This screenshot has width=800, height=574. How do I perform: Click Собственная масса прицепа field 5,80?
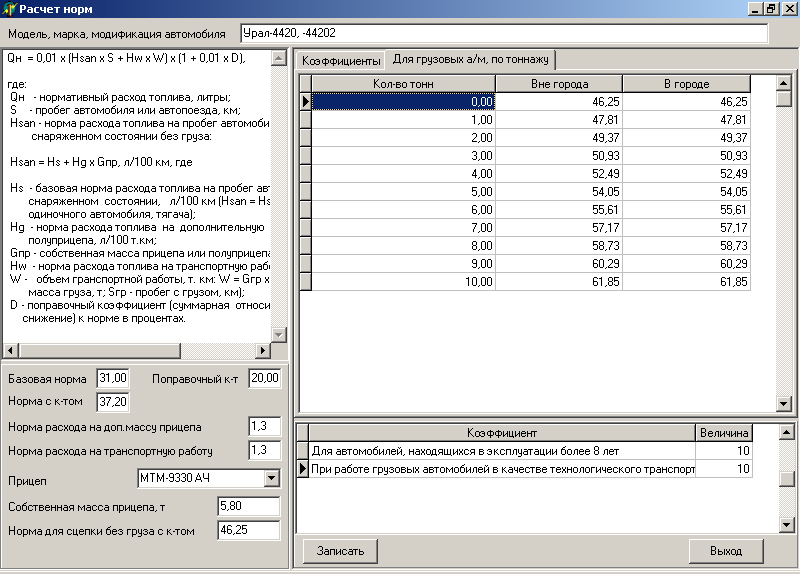pos(248,506)
